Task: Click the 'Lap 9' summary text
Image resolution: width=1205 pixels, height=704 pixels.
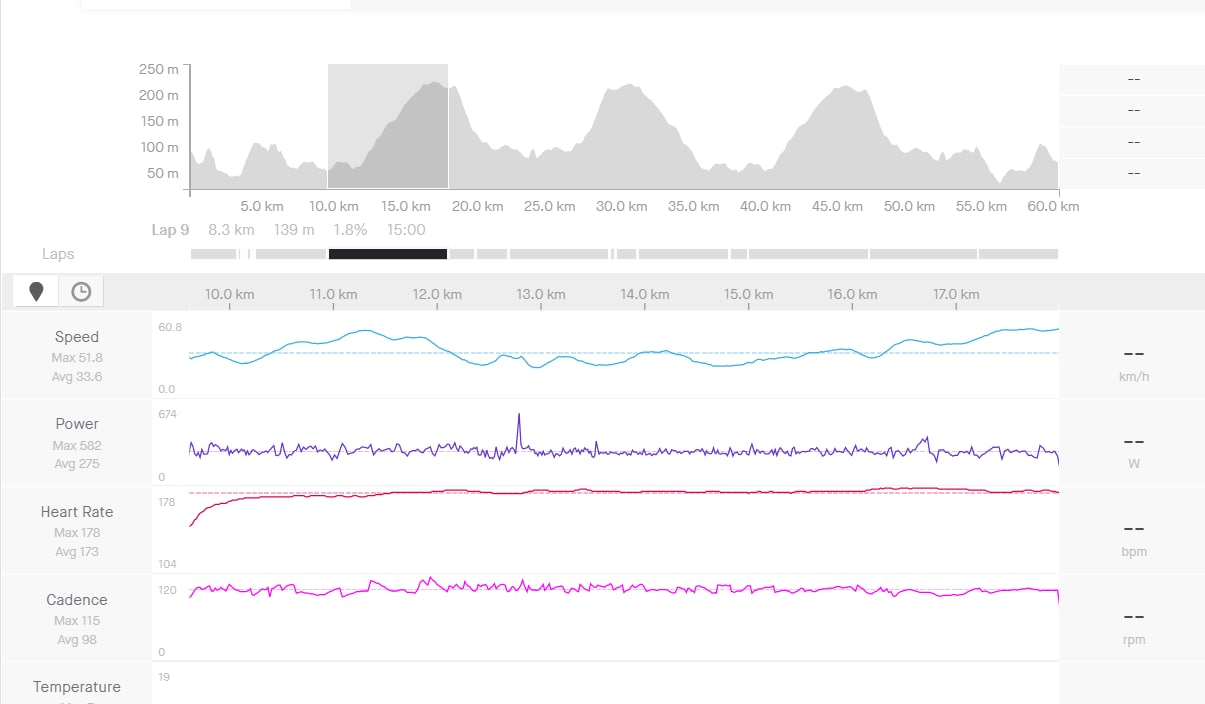Action: (170, 230)
